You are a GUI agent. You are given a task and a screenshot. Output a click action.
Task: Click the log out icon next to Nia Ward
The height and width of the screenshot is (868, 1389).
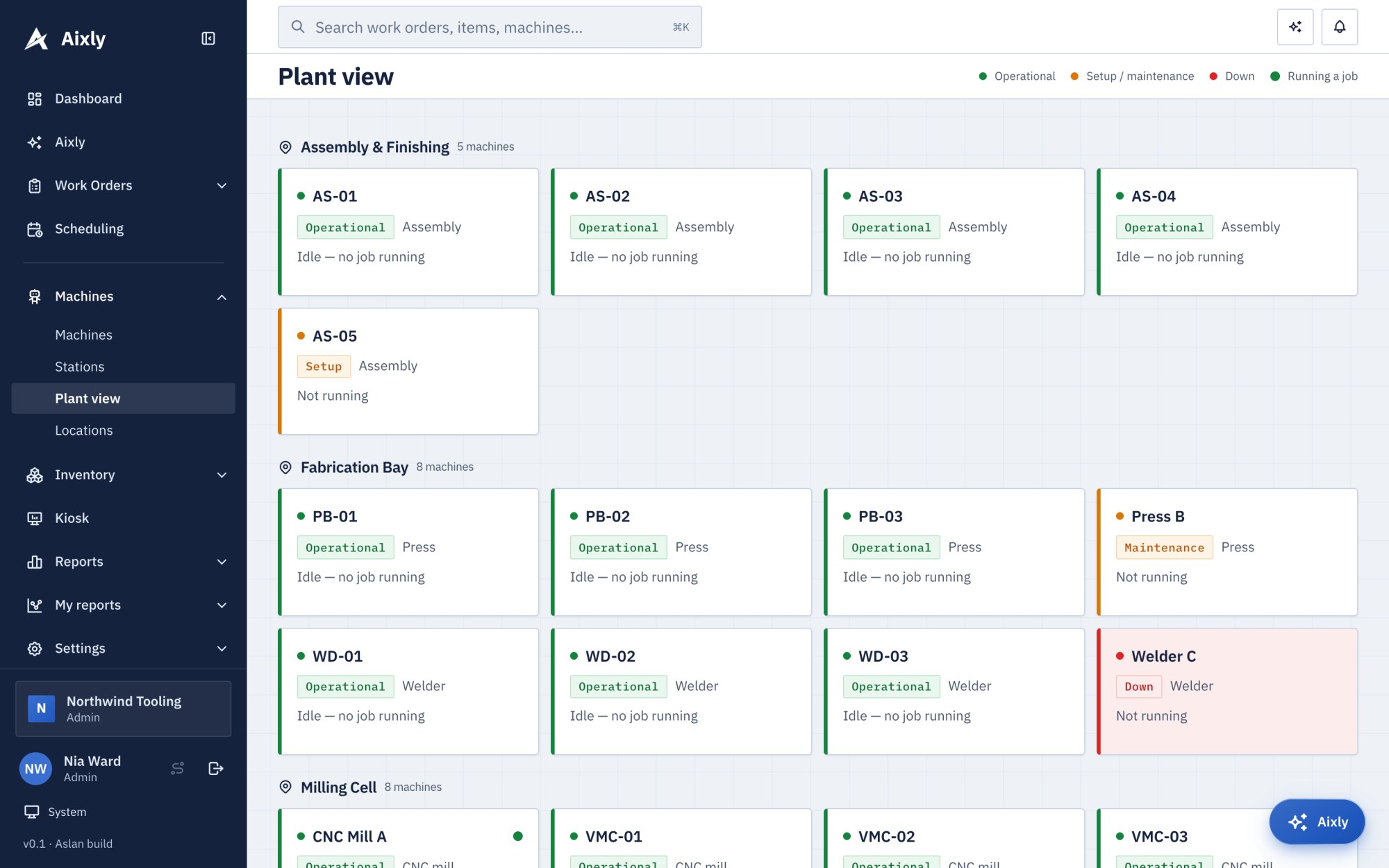click(x=216, y=768)
